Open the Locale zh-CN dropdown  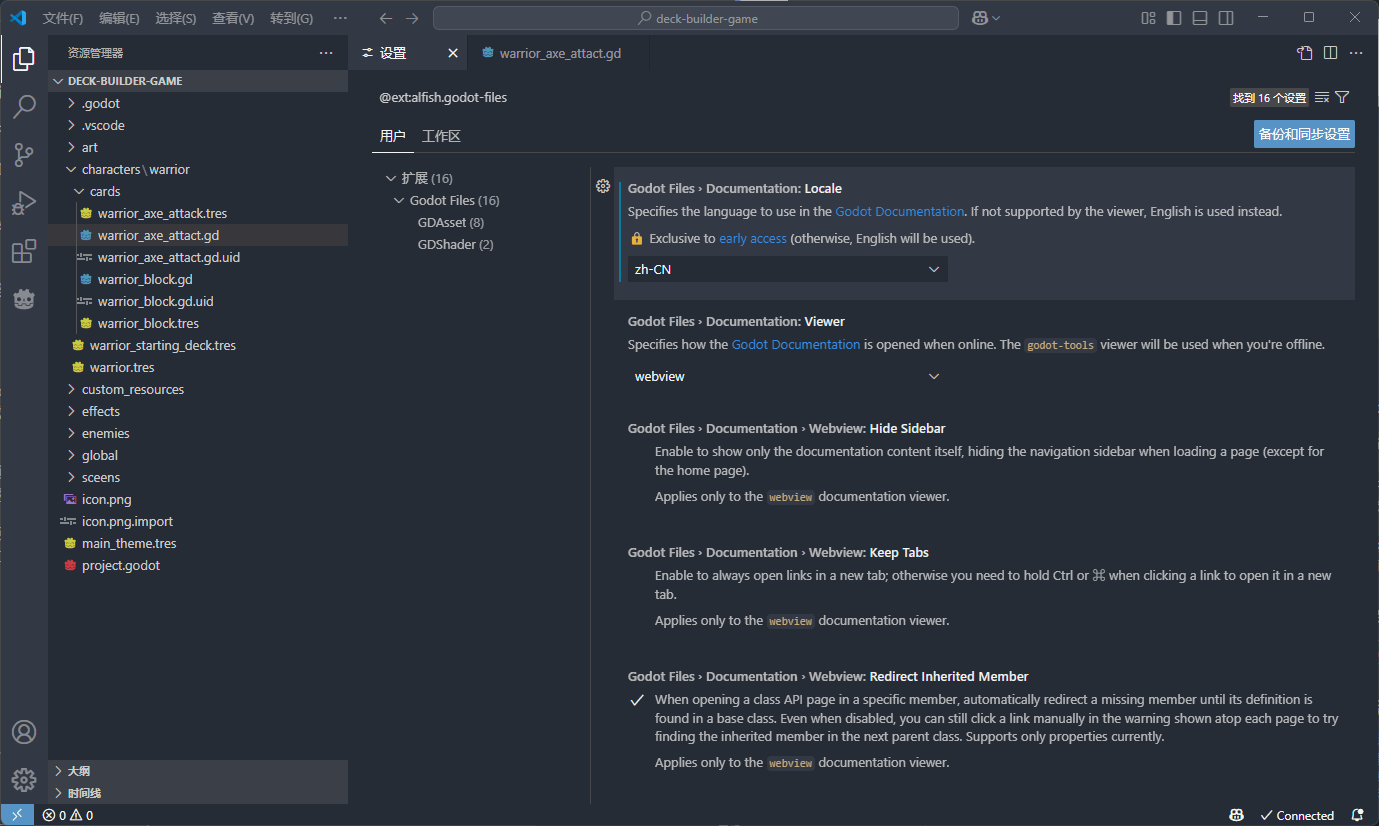pyautogui.click(x=787, y=269)
